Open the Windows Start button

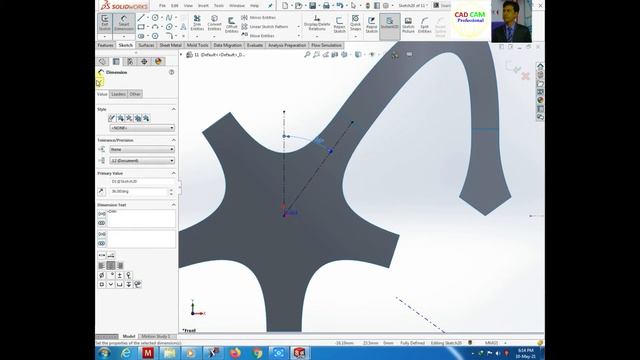click(x=104, y=353)
